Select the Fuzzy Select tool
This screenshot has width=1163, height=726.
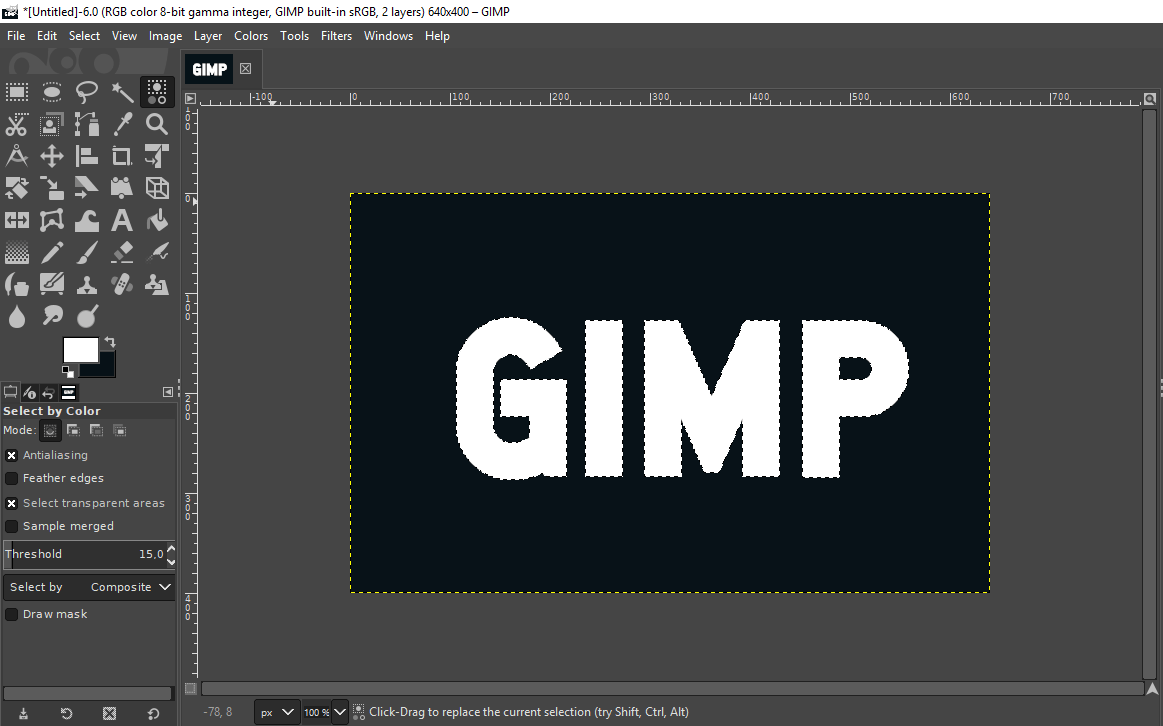(122, 91)
